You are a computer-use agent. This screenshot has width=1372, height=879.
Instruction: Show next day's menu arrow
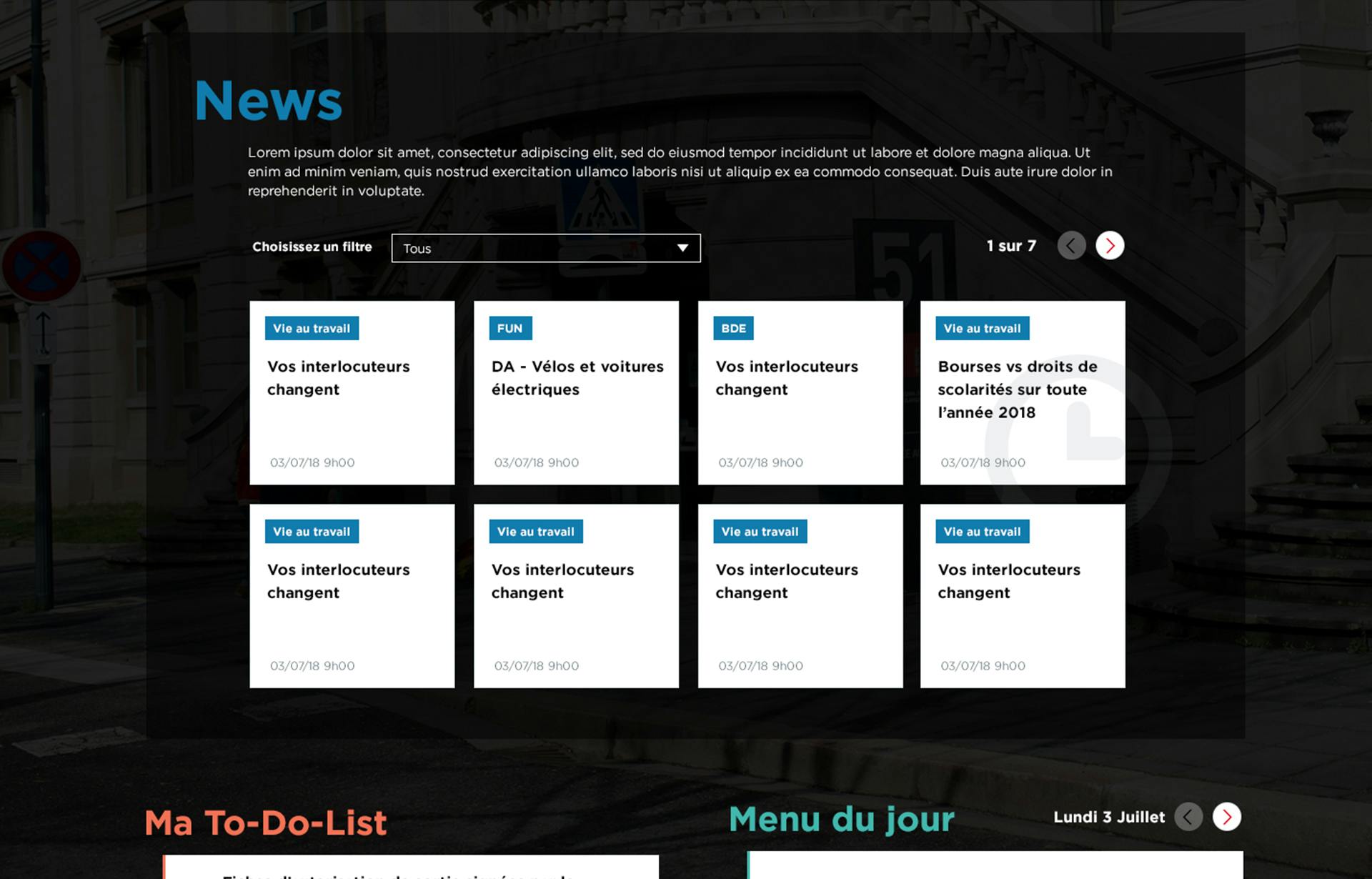(x=1226, y=817)
